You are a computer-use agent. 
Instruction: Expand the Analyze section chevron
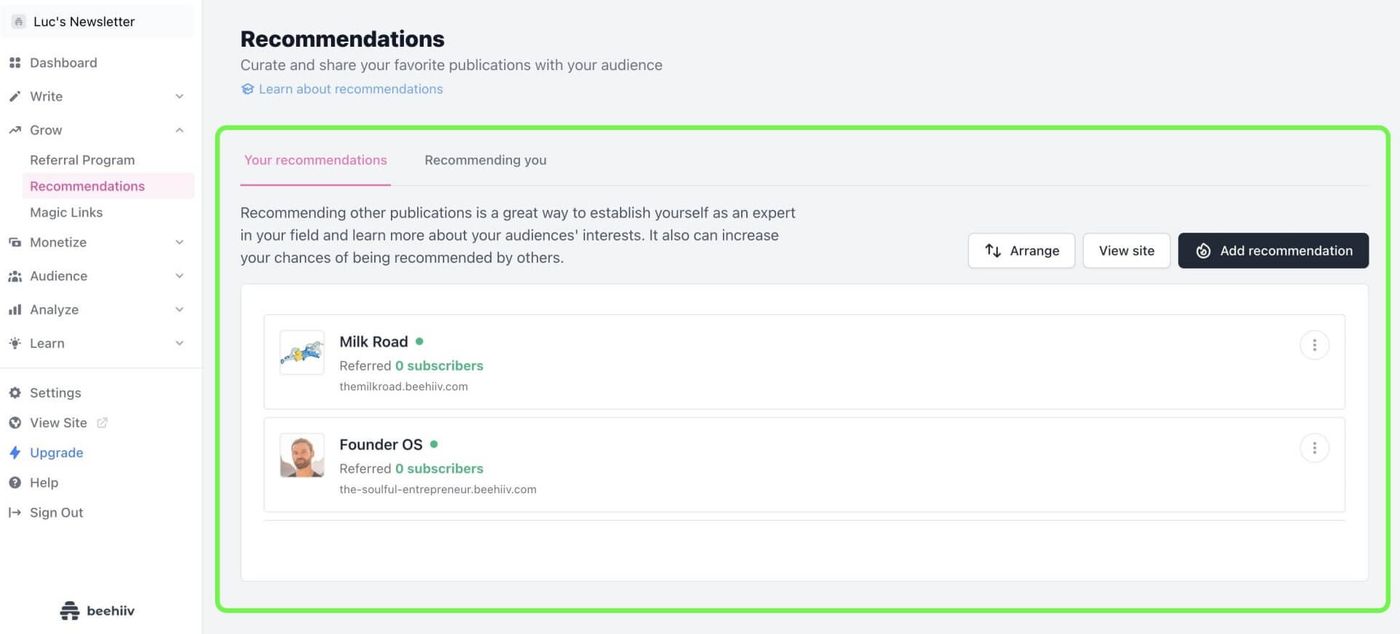[x=179, y=310]
